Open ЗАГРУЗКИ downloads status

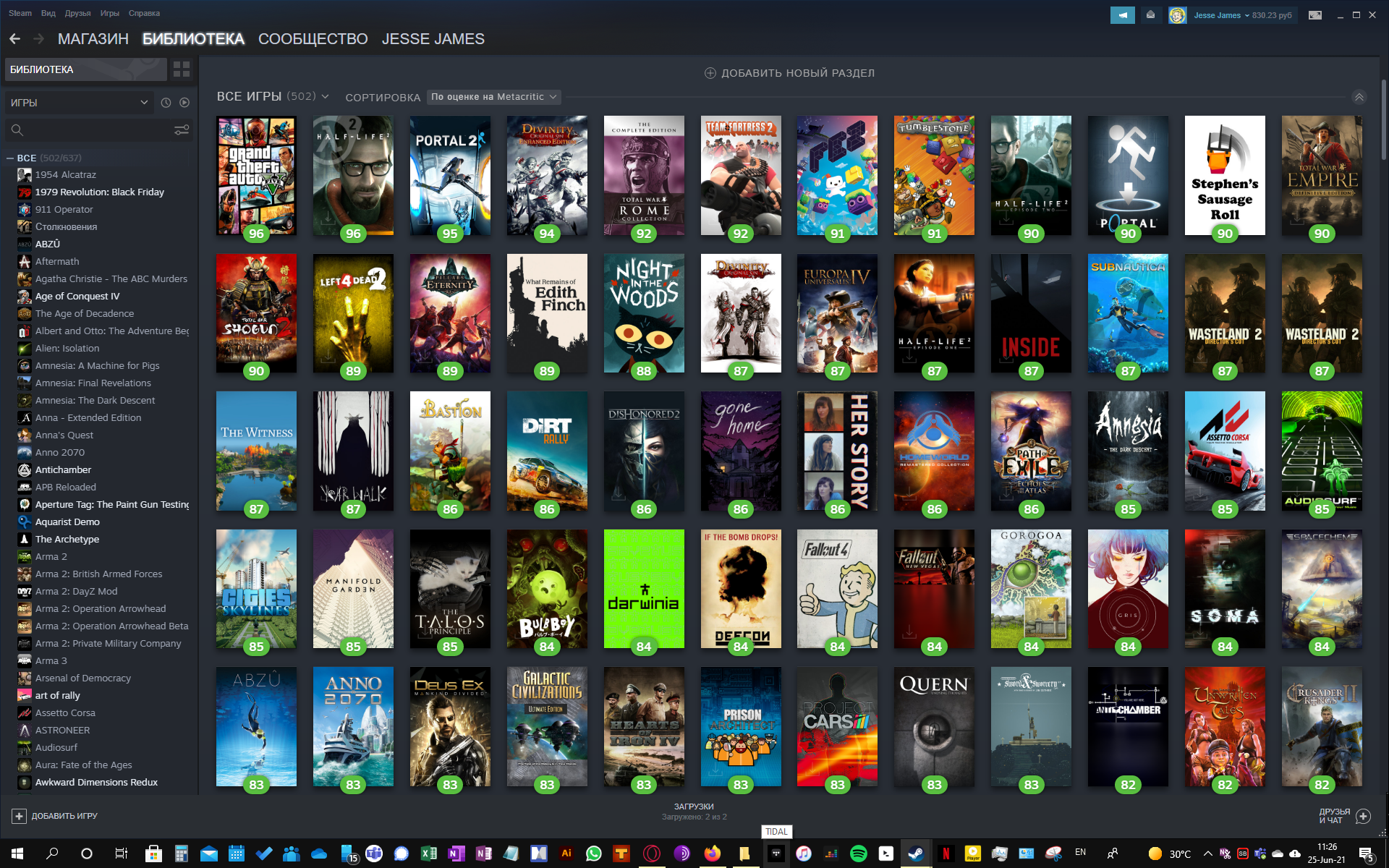coord(694,812)
